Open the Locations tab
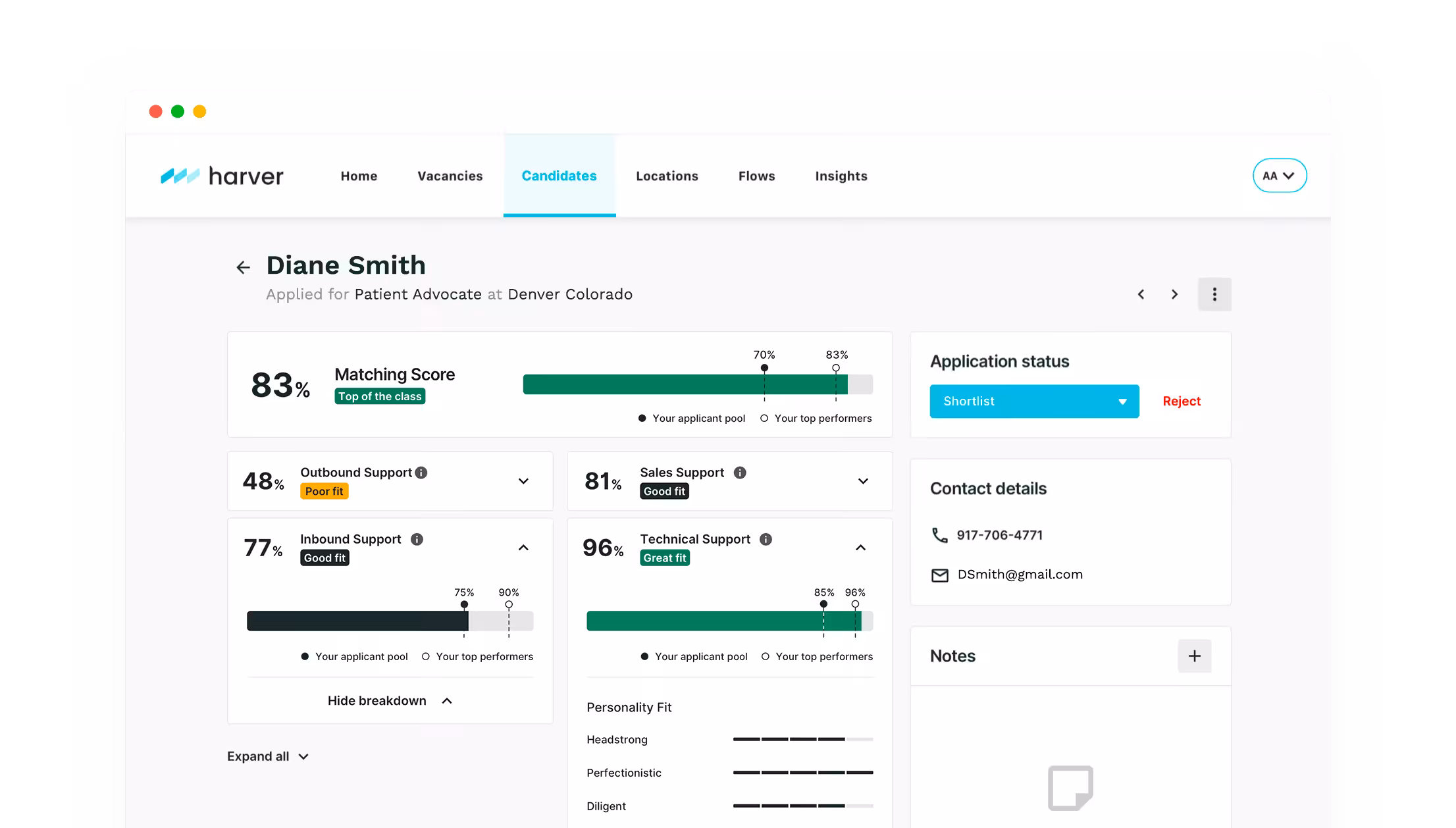 [667, 176]
